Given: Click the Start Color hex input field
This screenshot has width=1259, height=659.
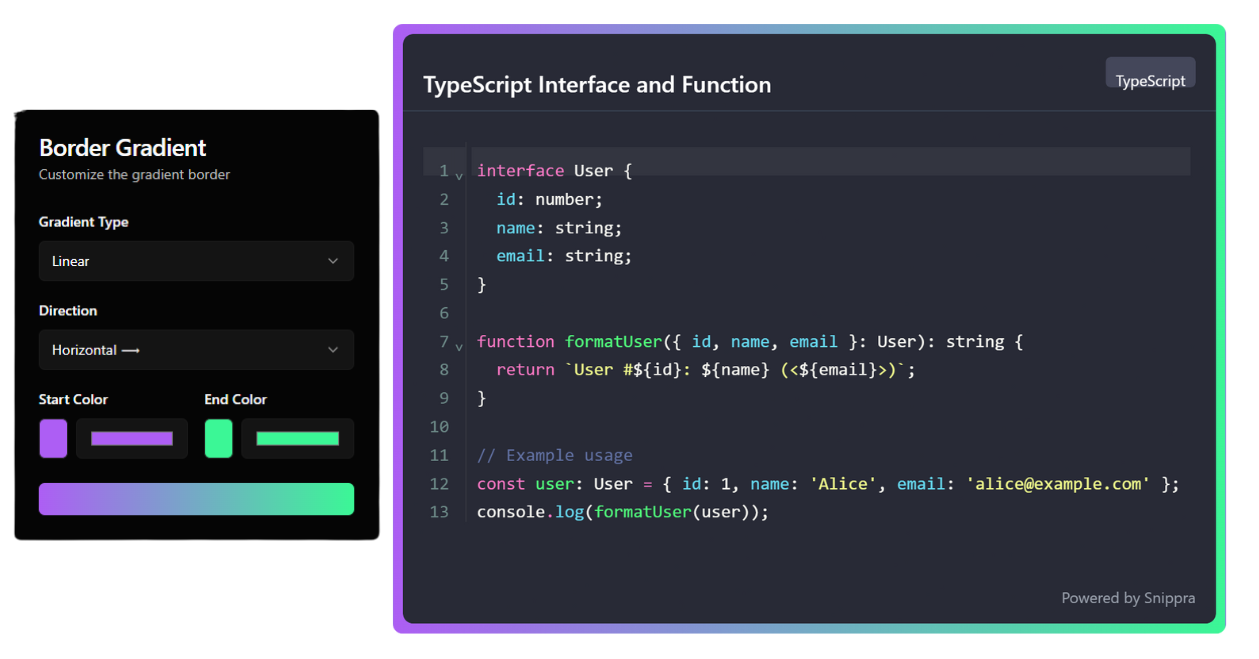Looking at the screenshot, I should [132, 438].
